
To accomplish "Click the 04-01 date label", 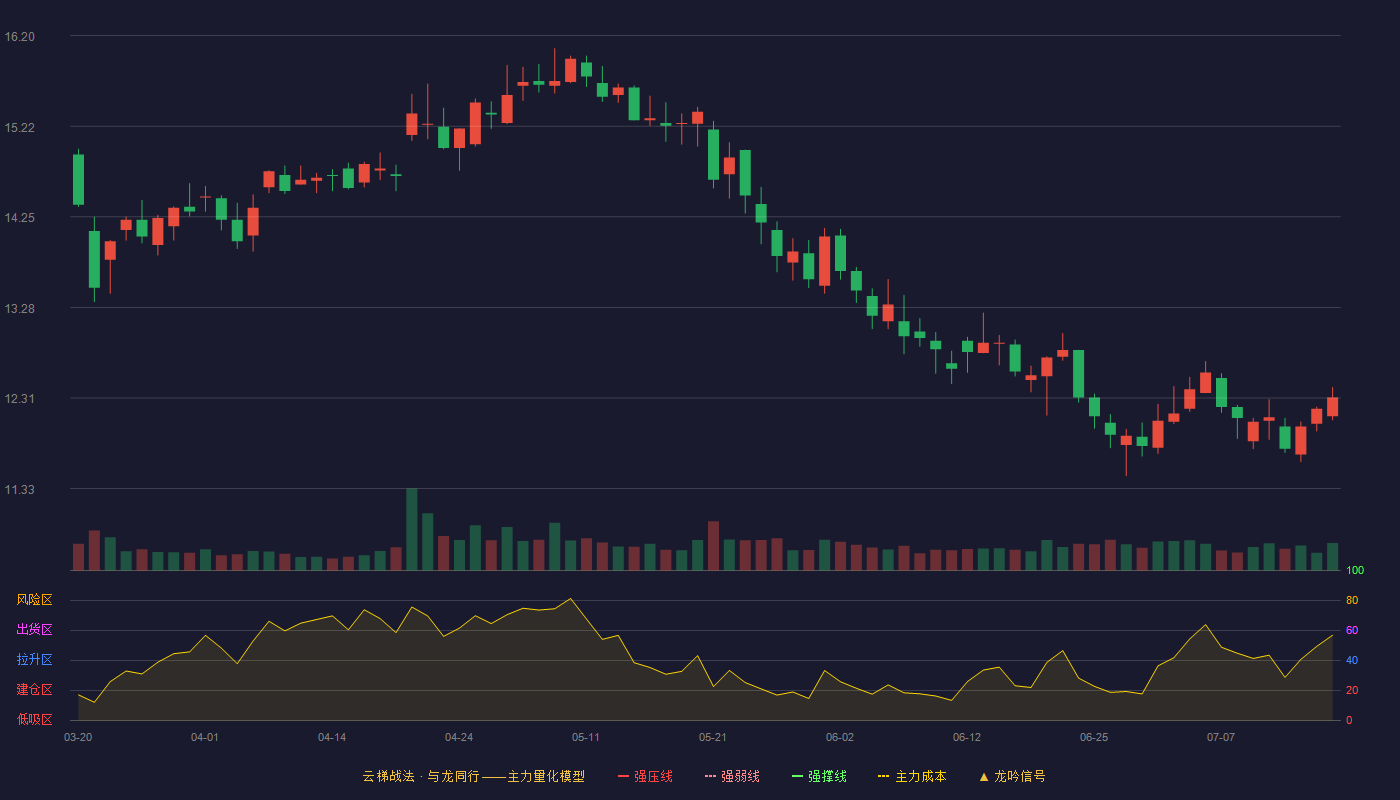I will [205, 737].
